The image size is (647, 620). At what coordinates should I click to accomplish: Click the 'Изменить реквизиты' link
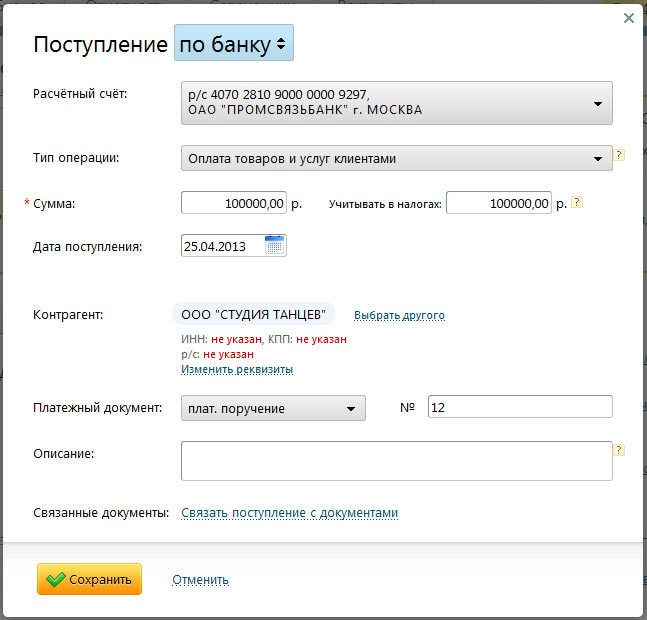pyautogui.click(x=237, y=369)
